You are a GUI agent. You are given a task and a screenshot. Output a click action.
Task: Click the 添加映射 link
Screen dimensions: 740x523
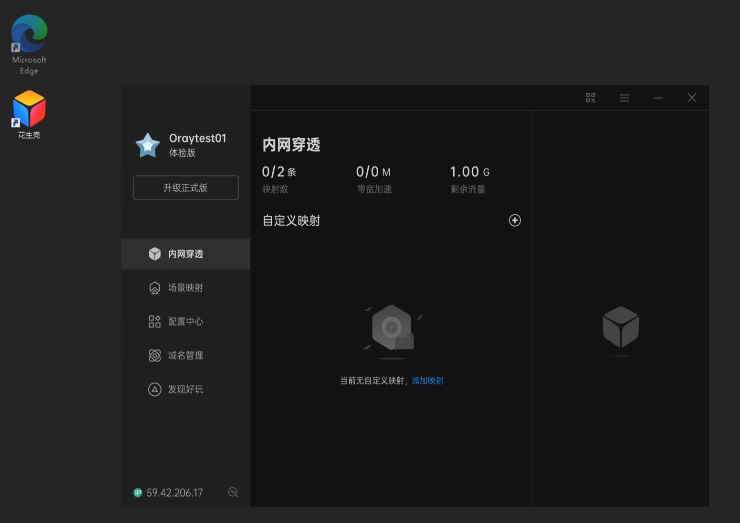coord(428,381)
